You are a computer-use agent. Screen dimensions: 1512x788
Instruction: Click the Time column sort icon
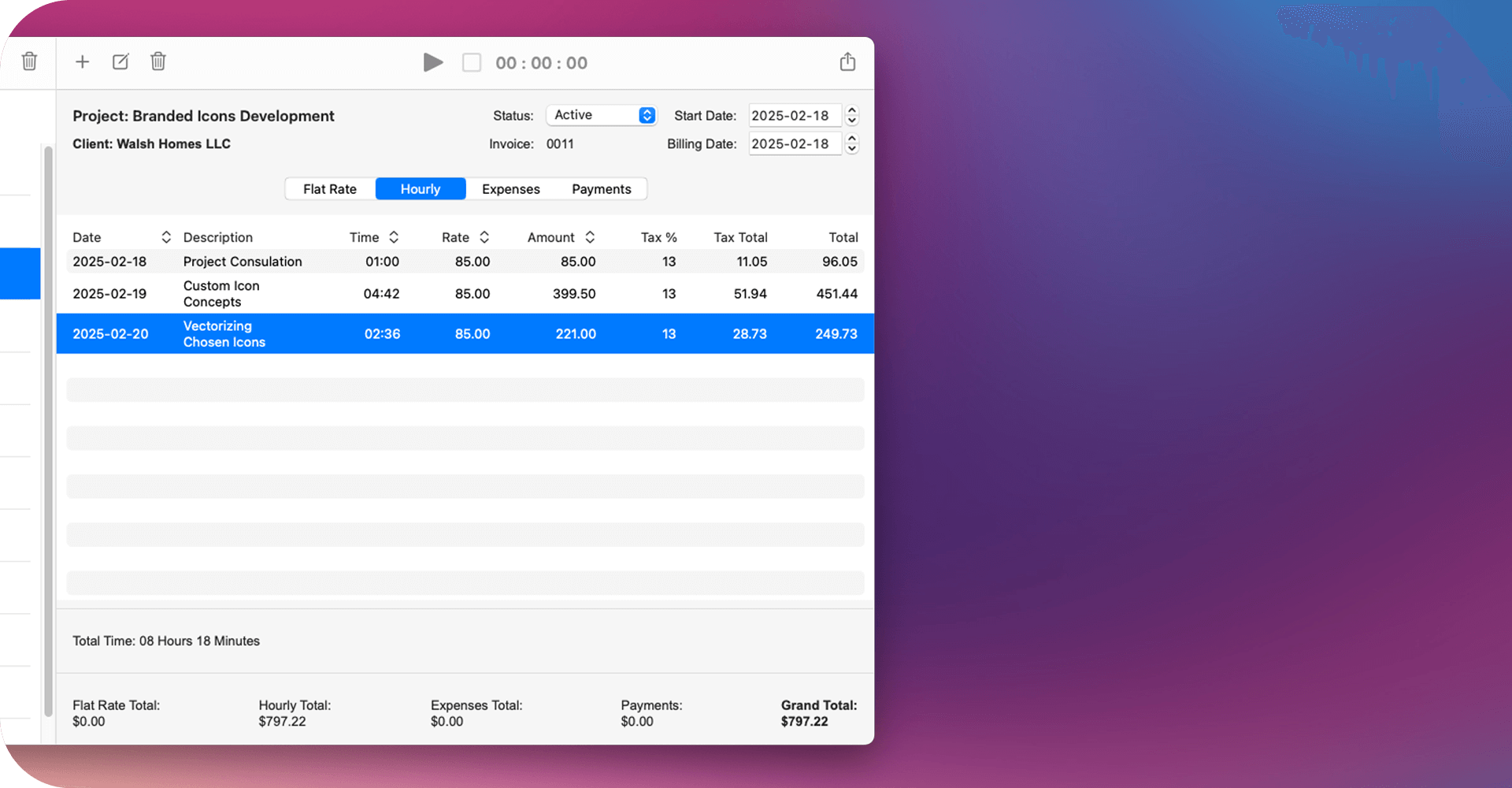395,237
